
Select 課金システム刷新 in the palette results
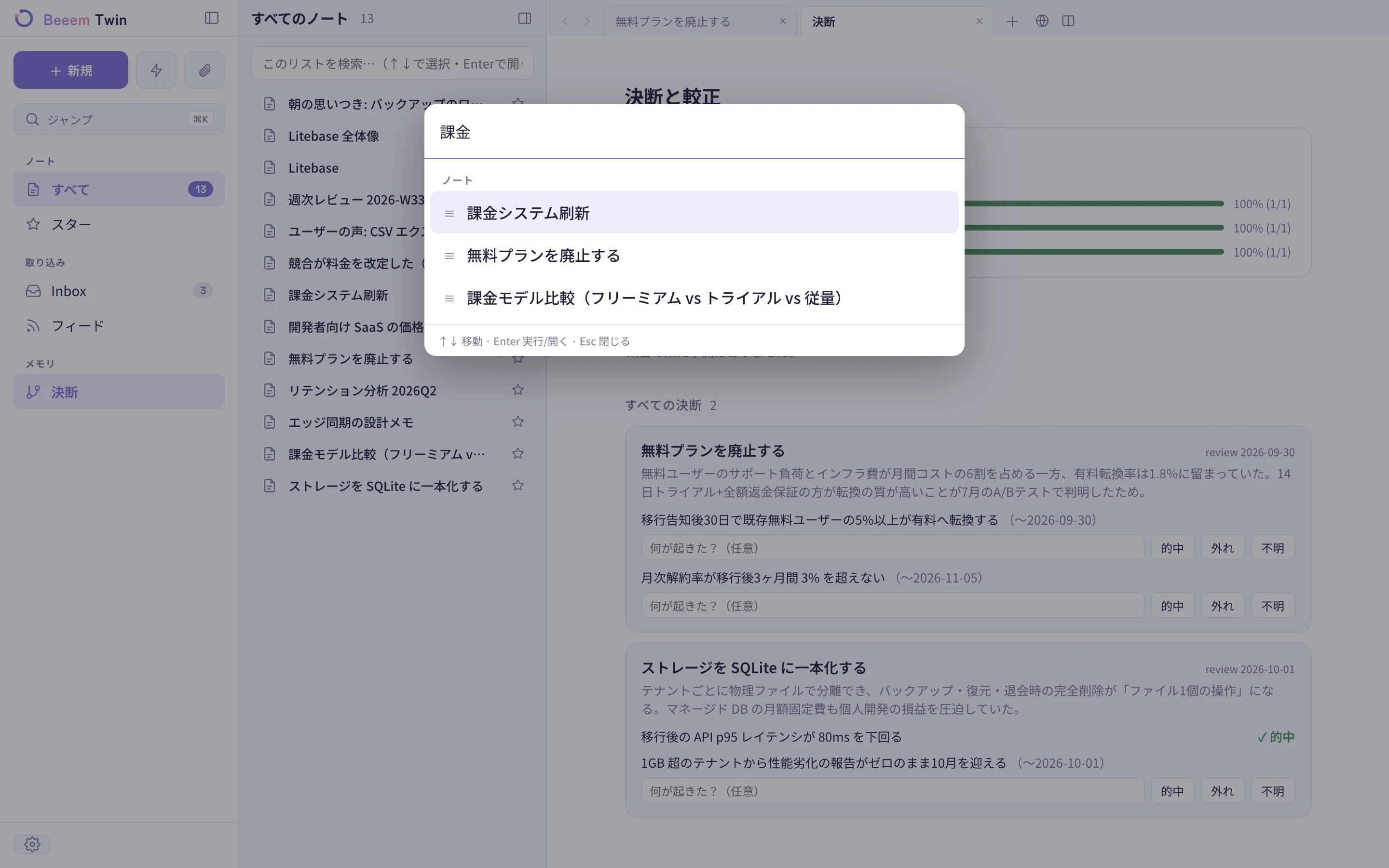point(694,212)
